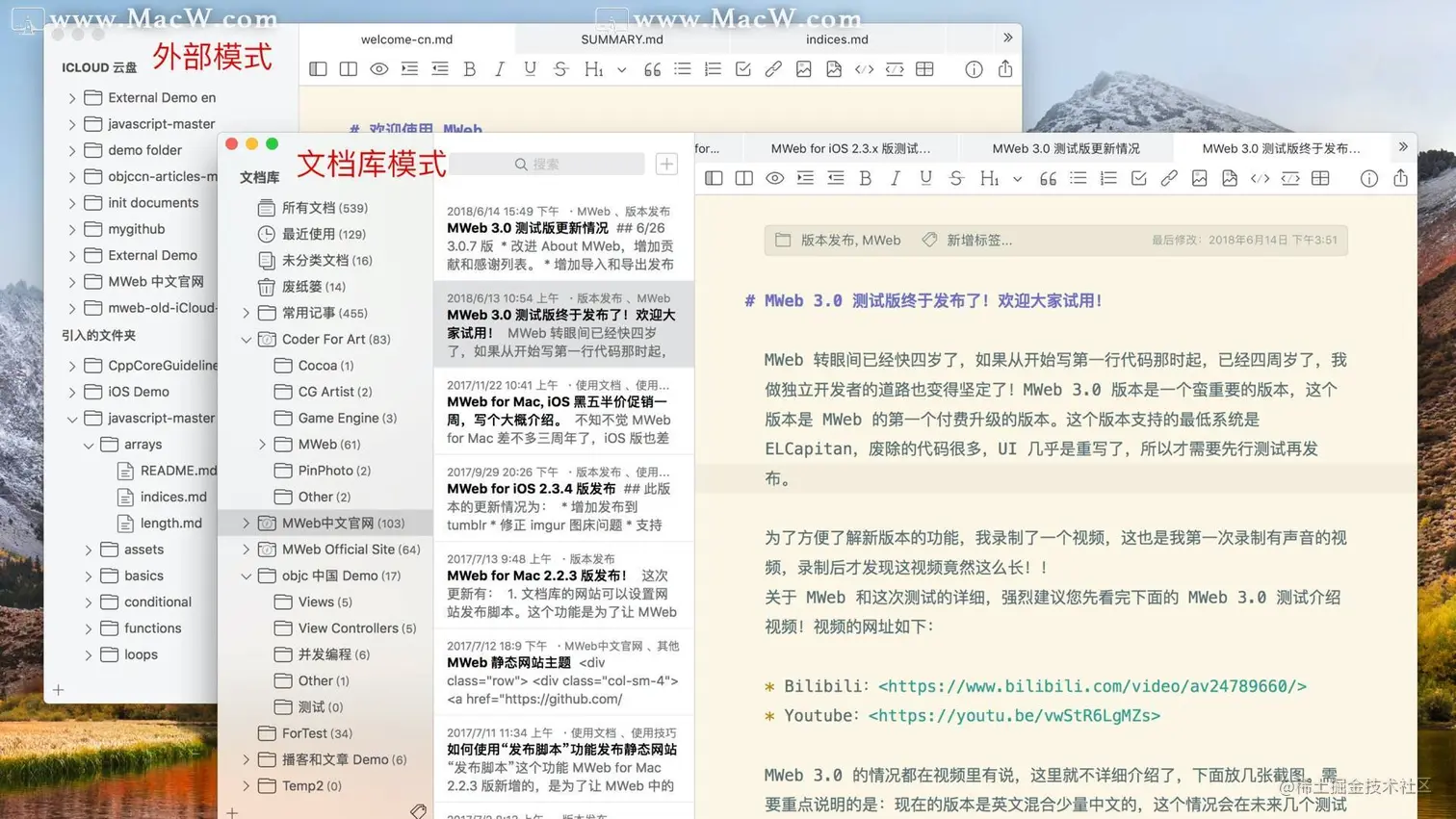
Task: Show overflow tabs in front library window
Action: (x=1403, y=147)
